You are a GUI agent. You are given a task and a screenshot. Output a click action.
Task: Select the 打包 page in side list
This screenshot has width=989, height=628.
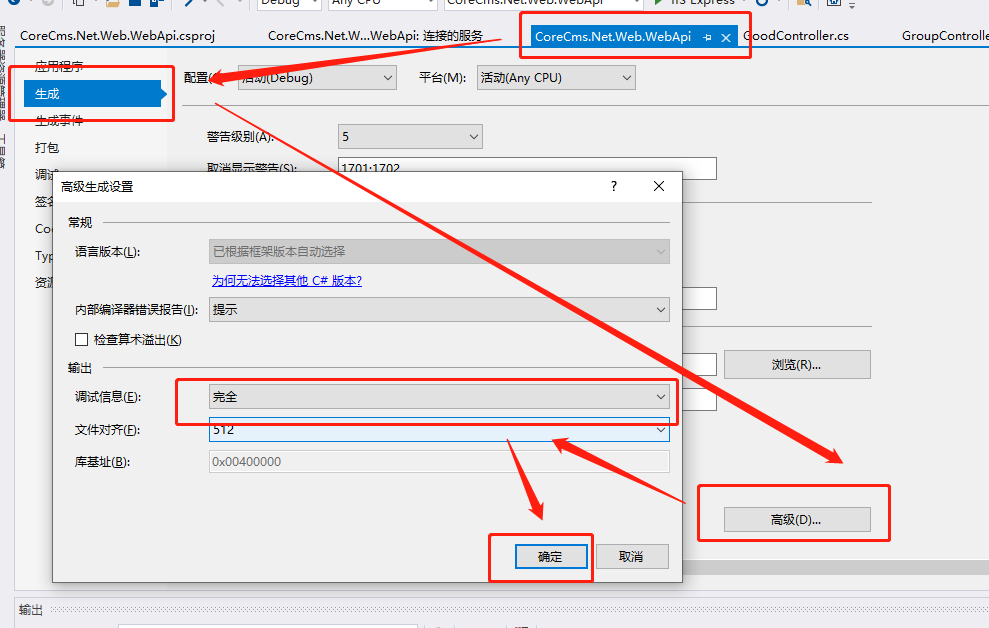47,147
